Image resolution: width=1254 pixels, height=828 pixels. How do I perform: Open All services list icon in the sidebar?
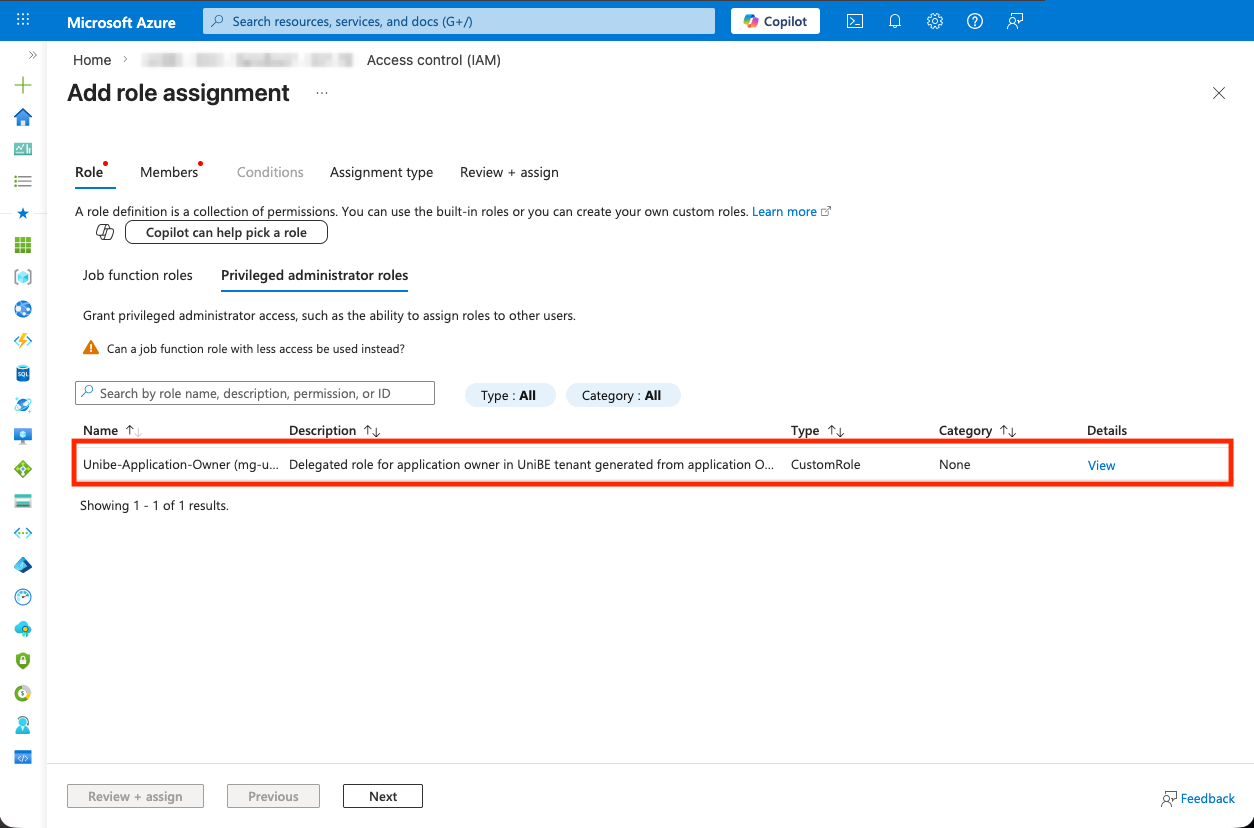[23, 181]
